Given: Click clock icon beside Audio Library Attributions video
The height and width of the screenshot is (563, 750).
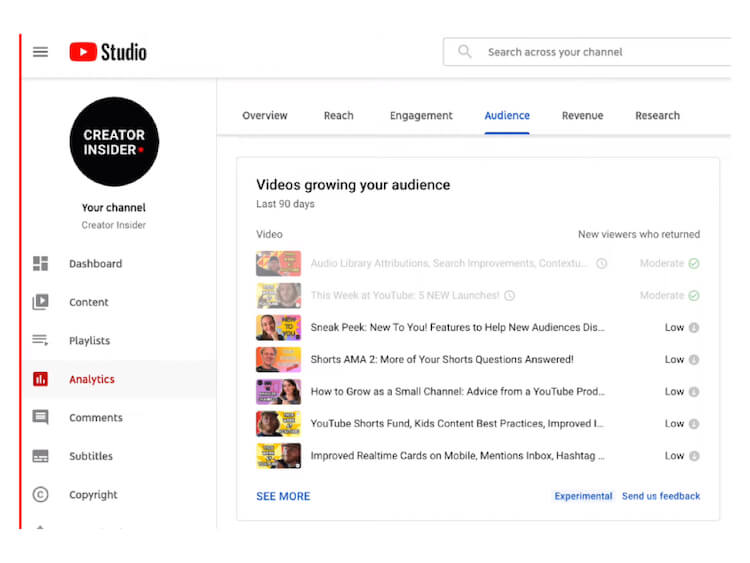Looking at the screenshot, I should click(601, 264).
